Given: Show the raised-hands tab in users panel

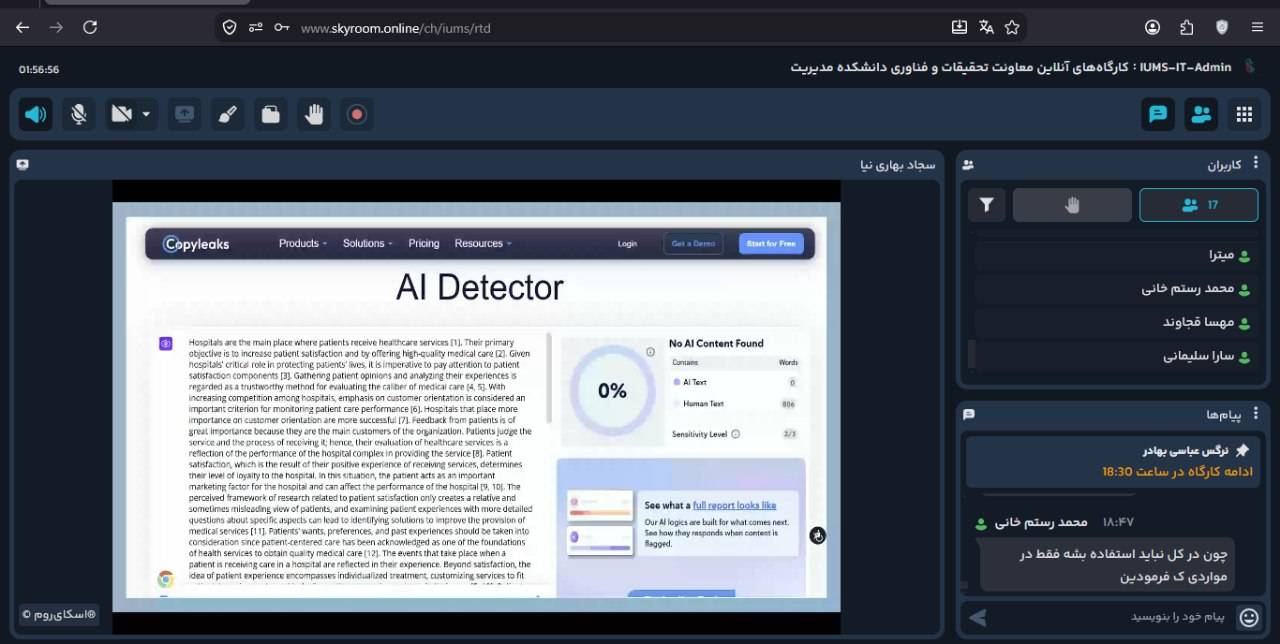Looking at the screenshot, I should click(x=1072, y=205).
